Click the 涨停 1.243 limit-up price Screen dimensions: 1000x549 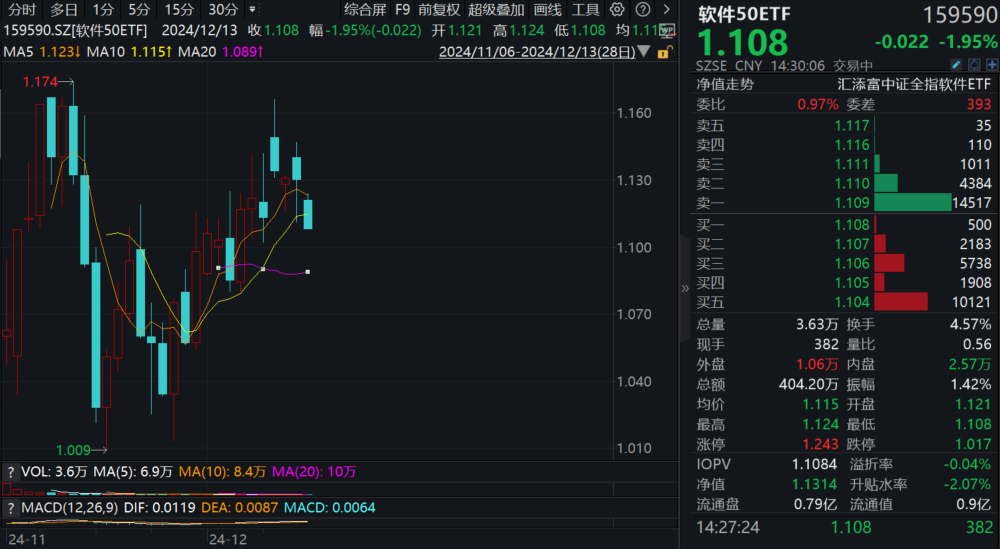821,444
